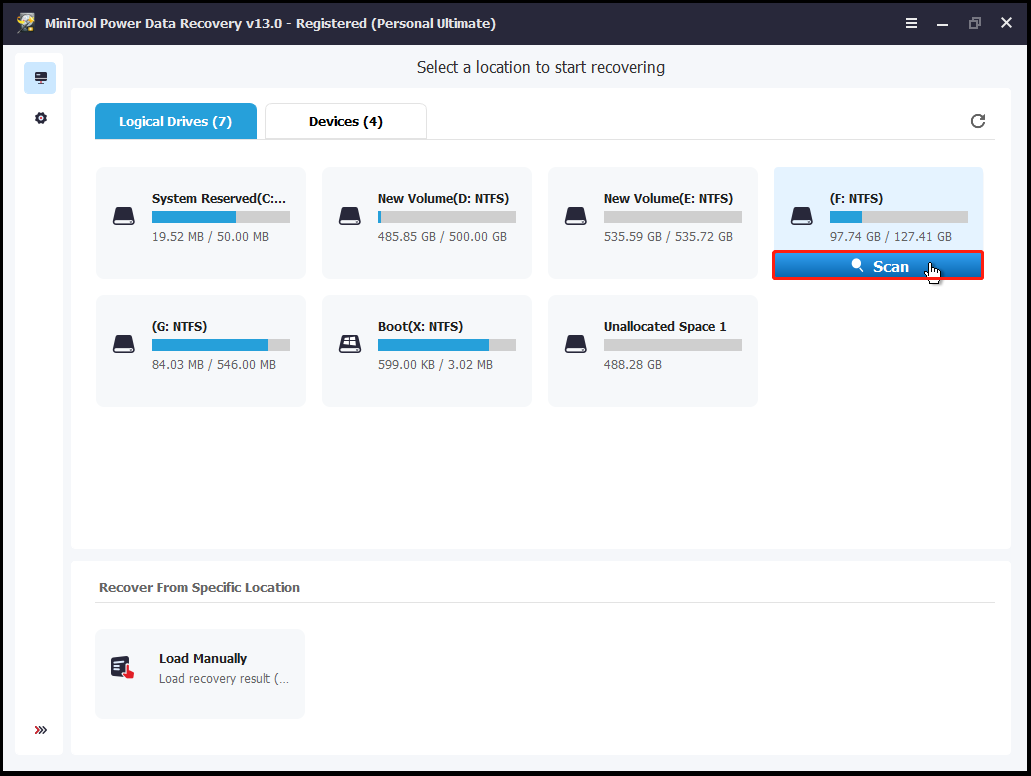Click the Recover From Specific Location heading

[x=199, y=587]
